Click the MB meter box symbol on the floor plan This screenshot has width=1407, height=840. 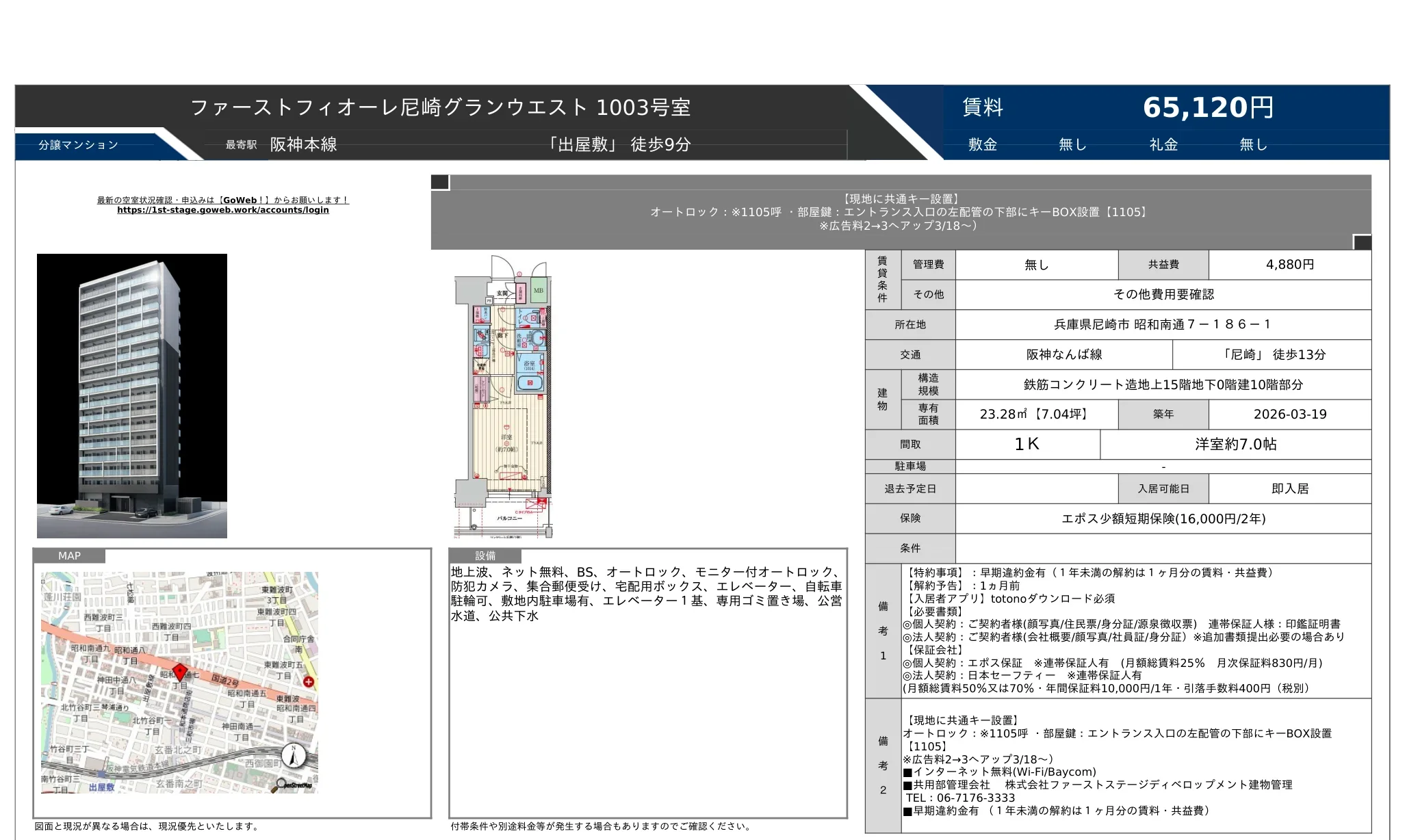point(539,291)
